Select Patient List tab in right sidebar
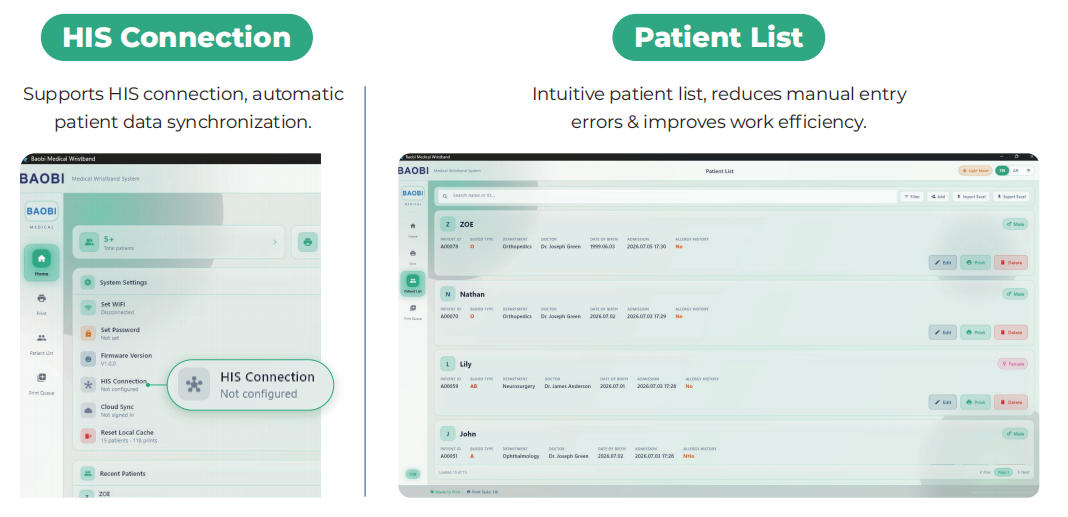This screenshot has width=1068, height=517. click(413, 283)
